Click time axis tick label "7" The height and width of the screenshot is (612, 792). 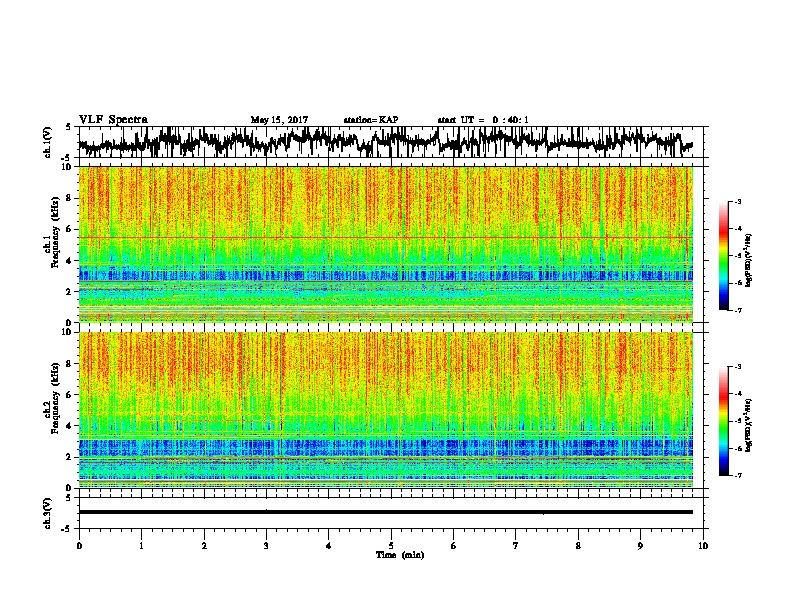click(516, 546)
